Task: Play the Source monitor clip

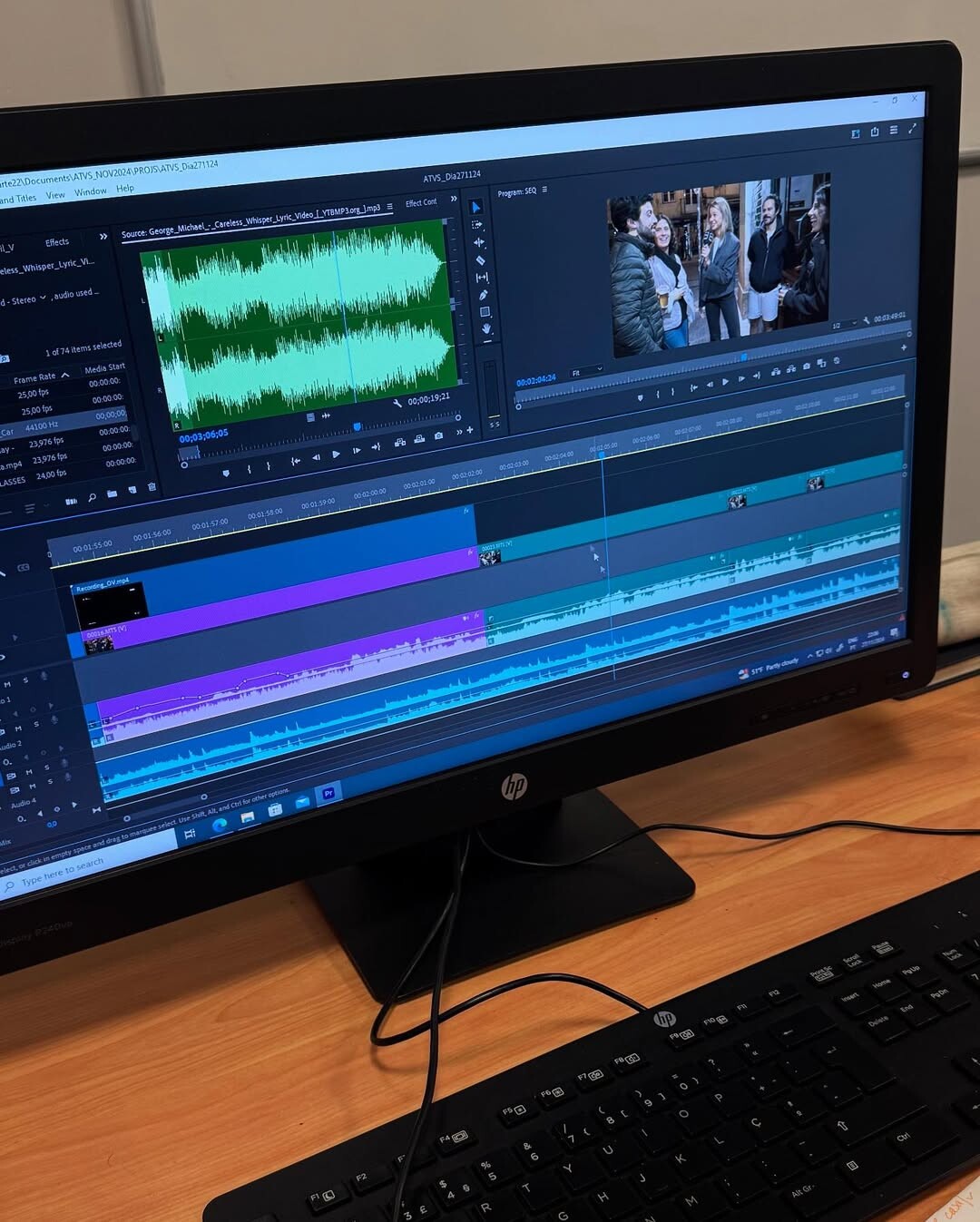Action: tap(336, 455)
